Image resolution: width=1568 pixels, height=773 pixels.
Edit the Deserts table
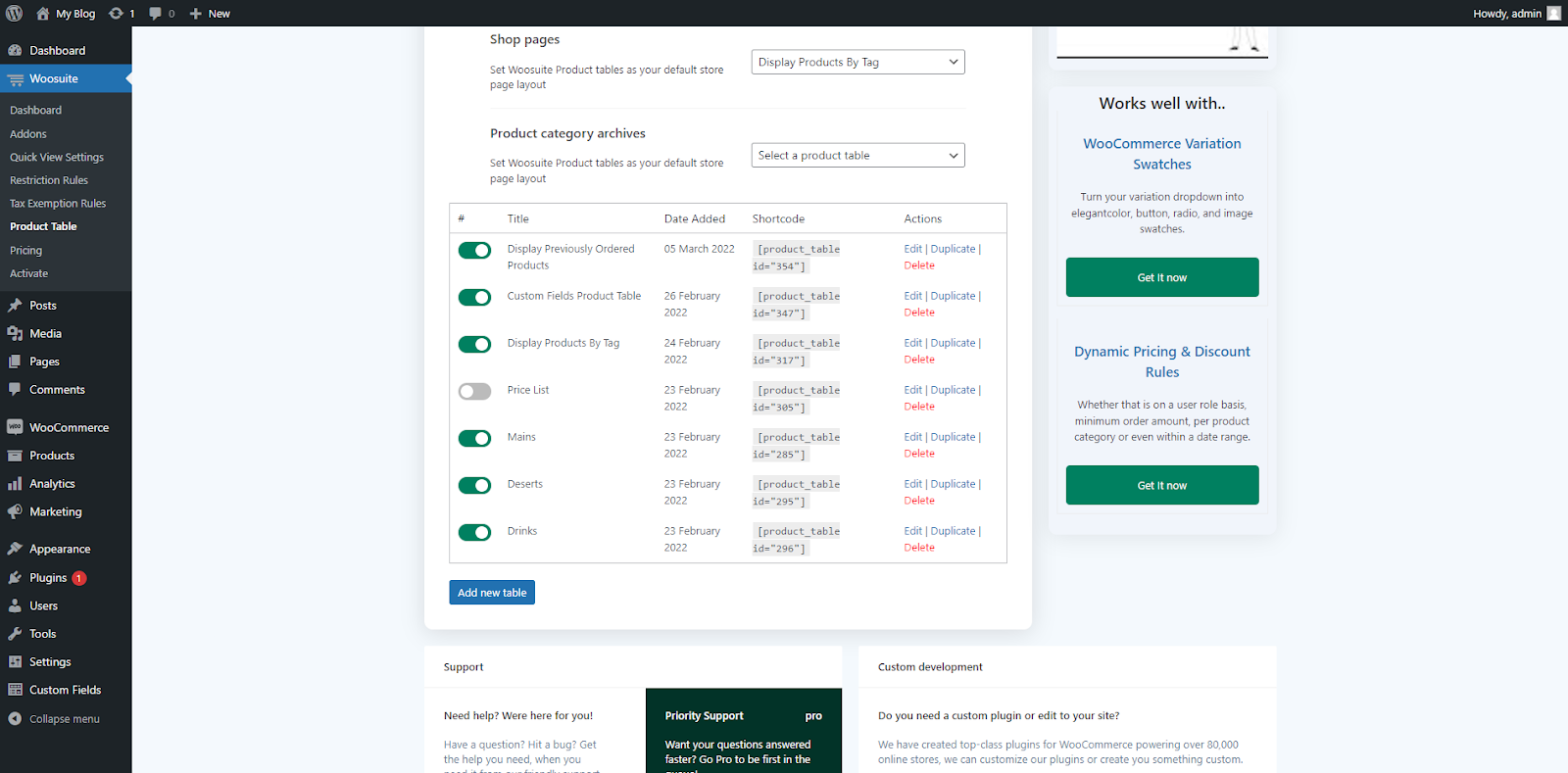[912, 484]
